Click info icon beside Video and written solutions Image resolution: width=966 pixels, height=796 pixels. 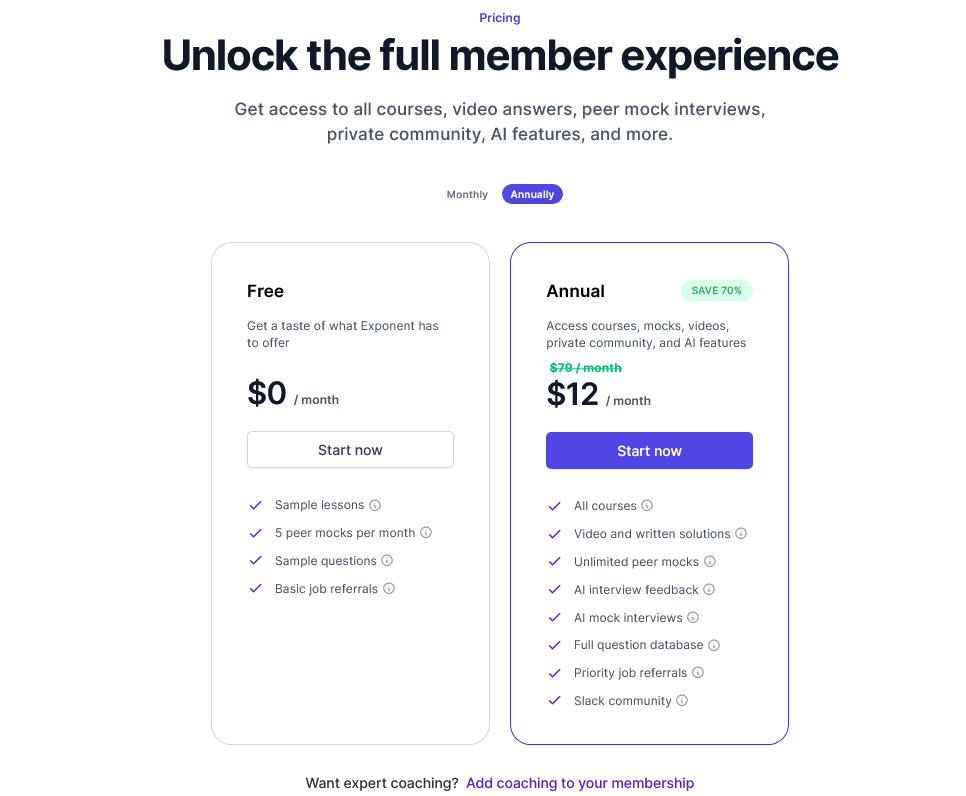(741, 534)
